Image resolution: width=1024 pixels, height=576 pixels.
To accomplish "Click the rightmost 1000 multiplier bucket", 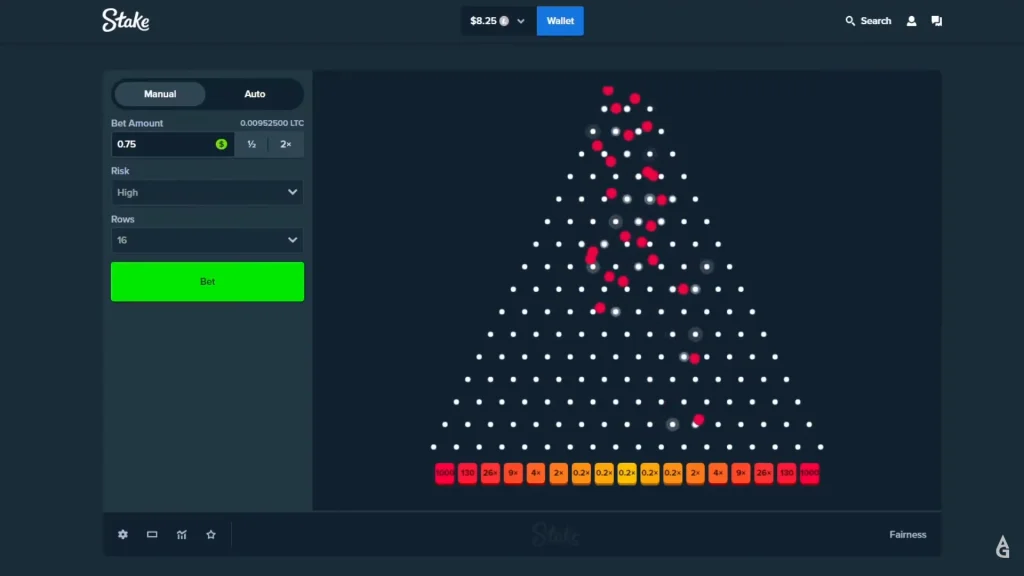I will [809, 473].
